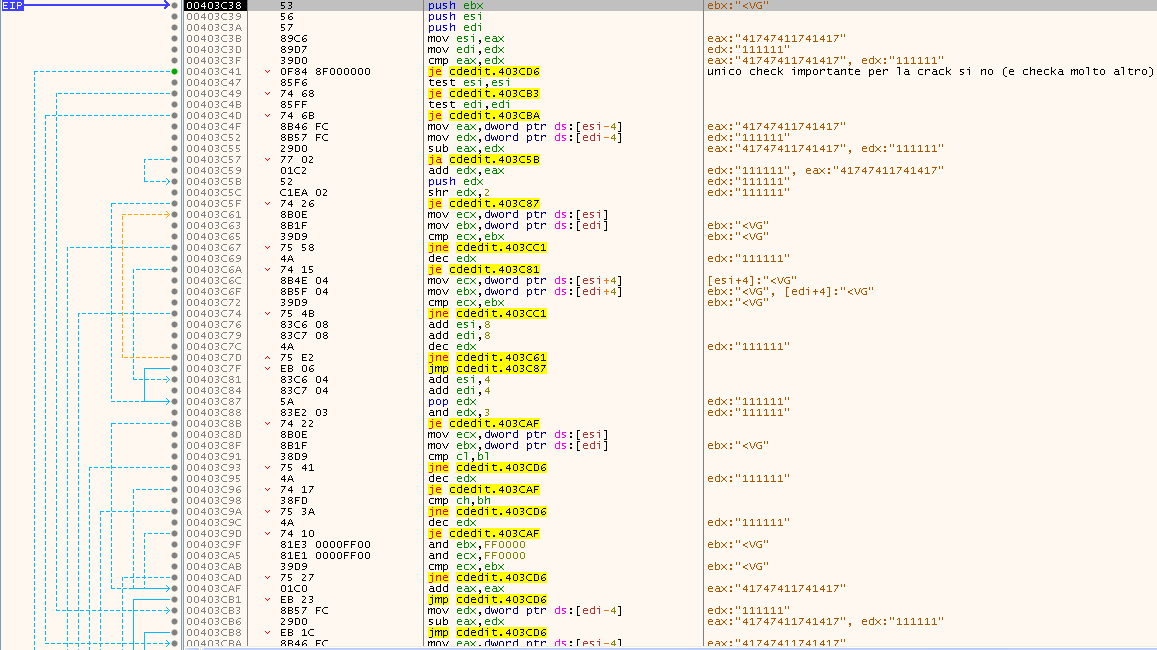
Task: Select opcode bytes 0F84 8F000000
Action: coord(324,72)
